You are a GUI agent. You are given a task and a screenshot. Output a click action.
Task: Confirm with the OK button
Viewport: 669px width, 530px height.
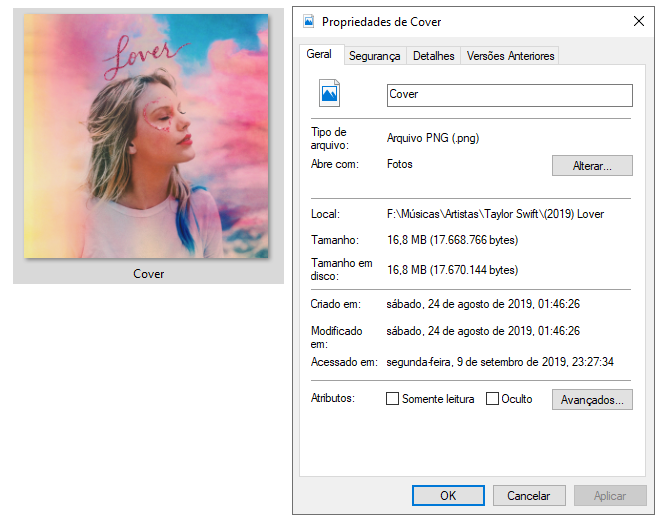tap(448, 495)
